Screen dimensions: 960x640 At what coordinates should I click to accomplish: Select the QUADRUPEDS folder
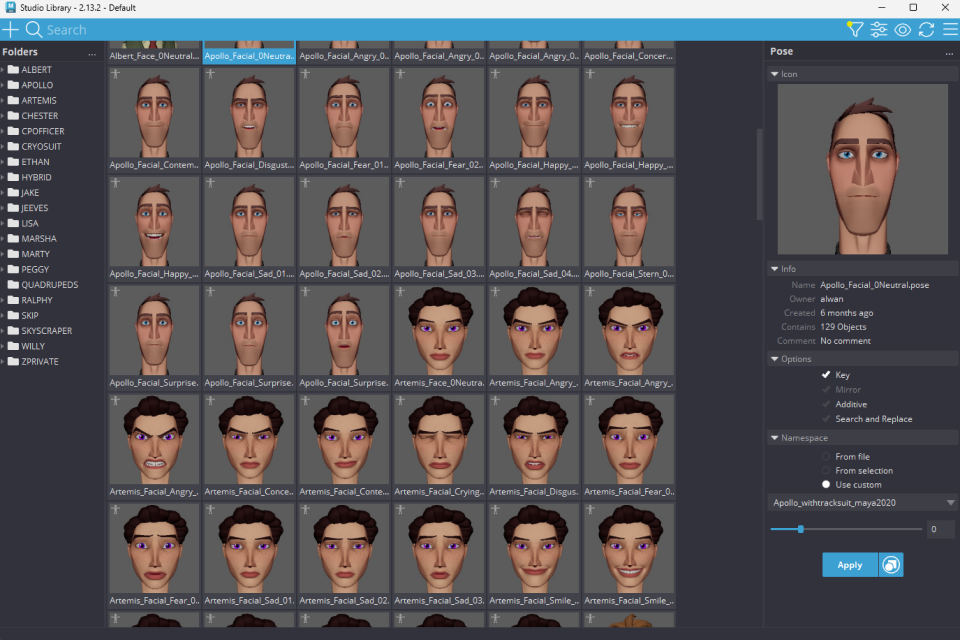point(50,285)
